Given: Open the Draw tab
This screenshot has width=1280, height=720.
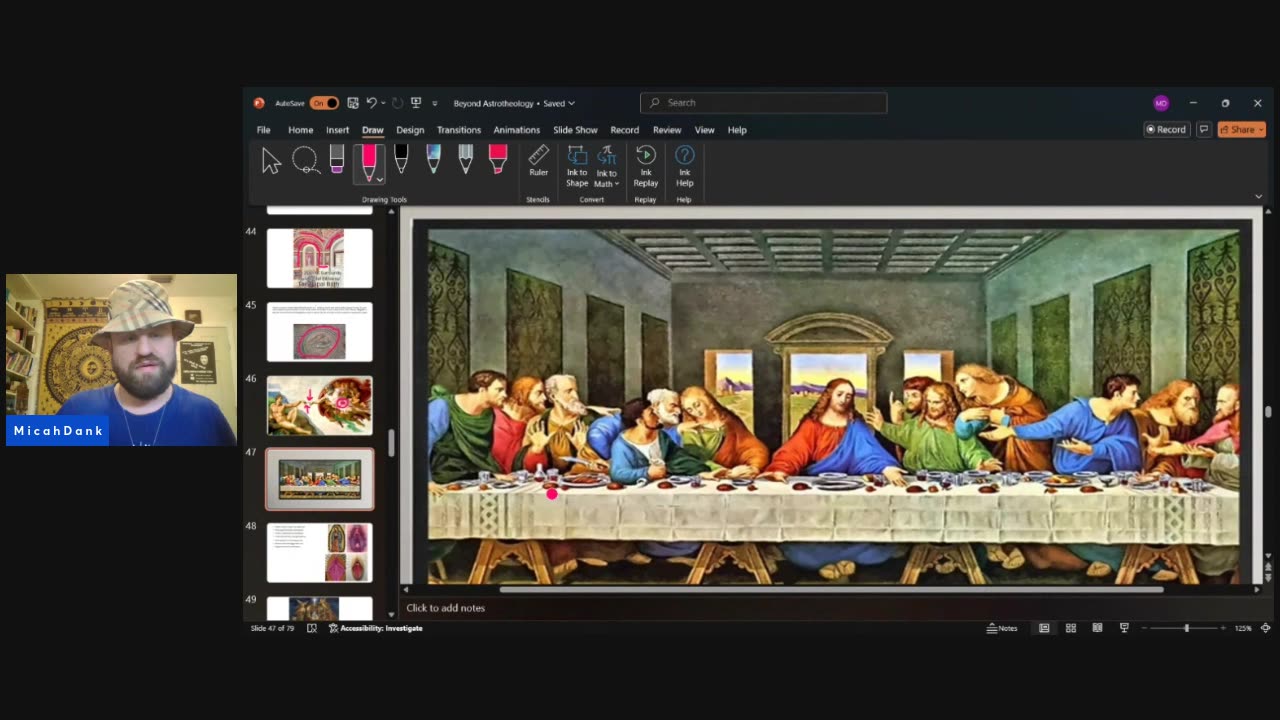Looking at the screenshot, I should (x=373, y=130).
